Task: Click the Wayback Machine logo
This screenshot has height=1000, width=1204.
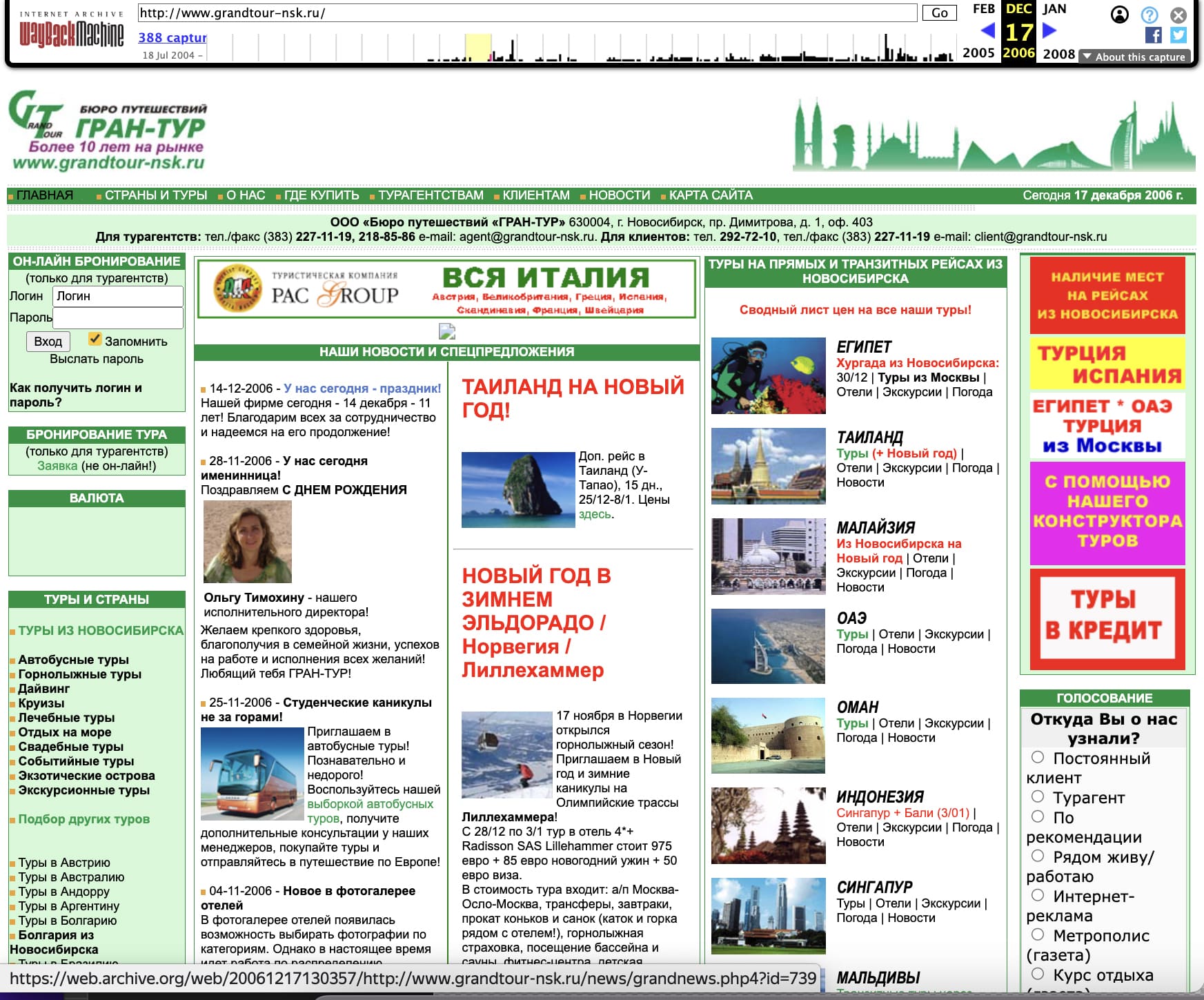Action: coord(71,33)
